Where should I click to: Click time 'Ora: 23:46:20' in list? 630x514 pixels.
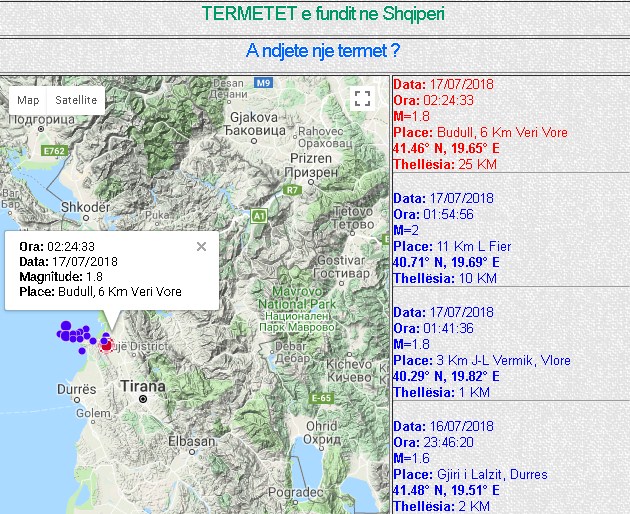coord(433,442)
